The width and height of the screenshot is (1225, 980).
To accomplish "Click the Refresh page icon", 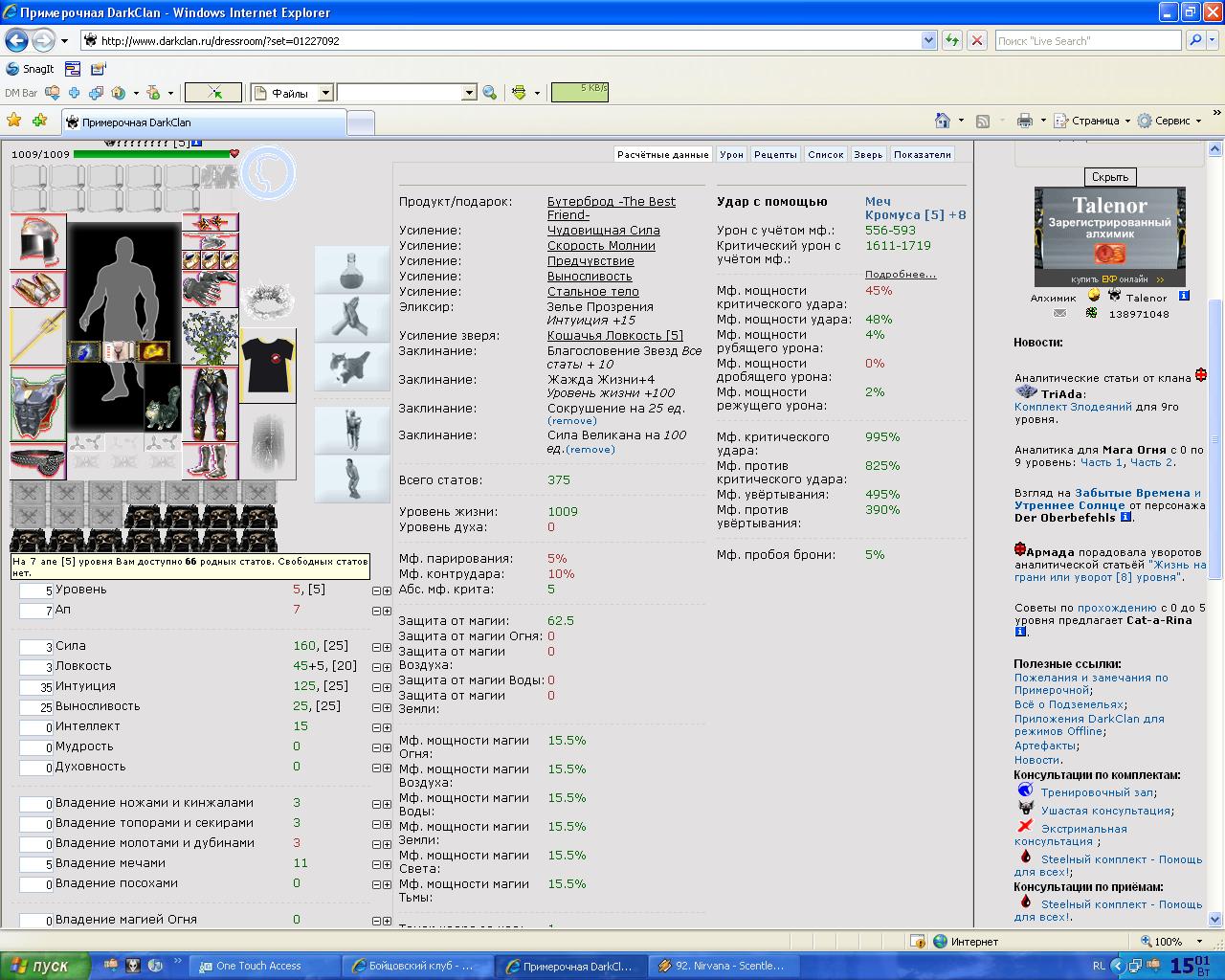I will tap(951, 40).
